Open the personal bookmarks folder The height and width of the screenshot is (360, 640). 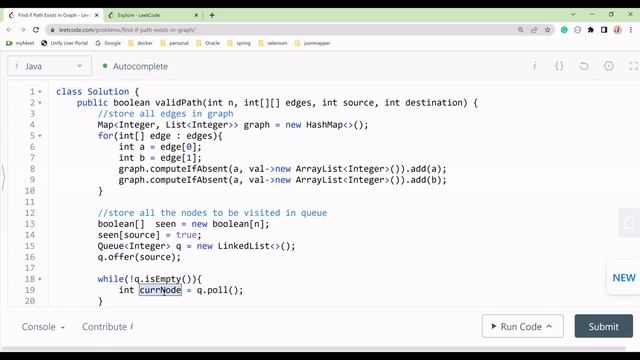point(174,43)
